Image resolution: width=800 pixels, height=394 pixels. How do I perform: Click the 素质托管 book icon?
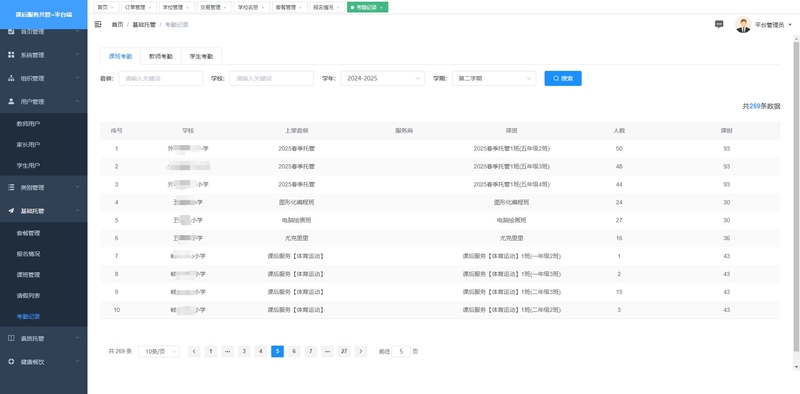(x=11, y=338)
